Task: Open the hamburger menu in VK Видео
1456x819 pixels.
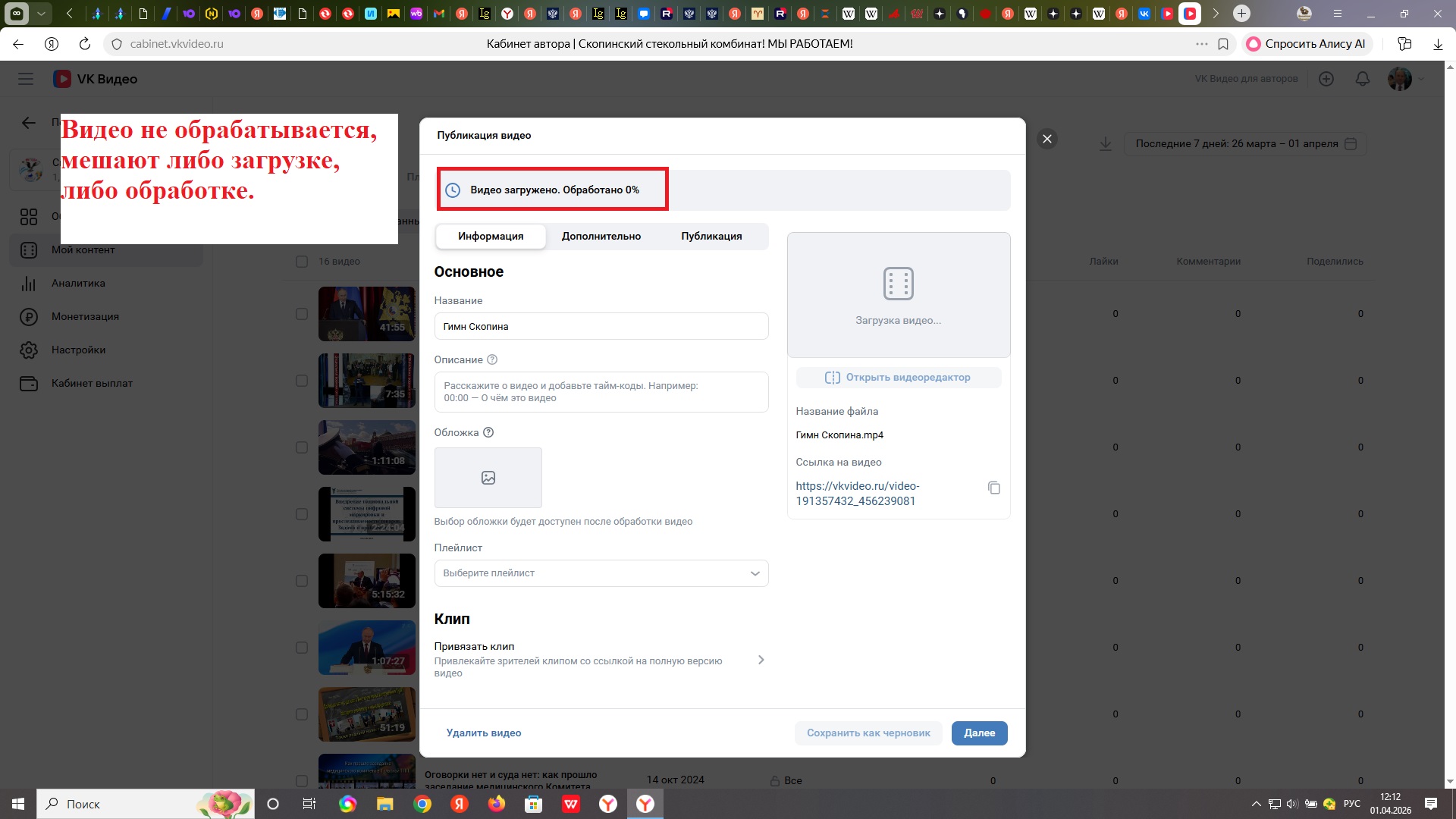Action: tap(26, 79)
